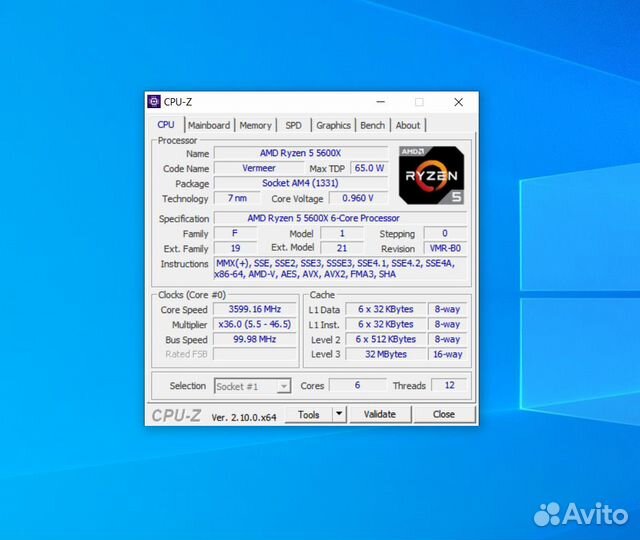Click the Multiplier value x36.0
The height and width of the screenshot is (540, 640).
point(255,324)
